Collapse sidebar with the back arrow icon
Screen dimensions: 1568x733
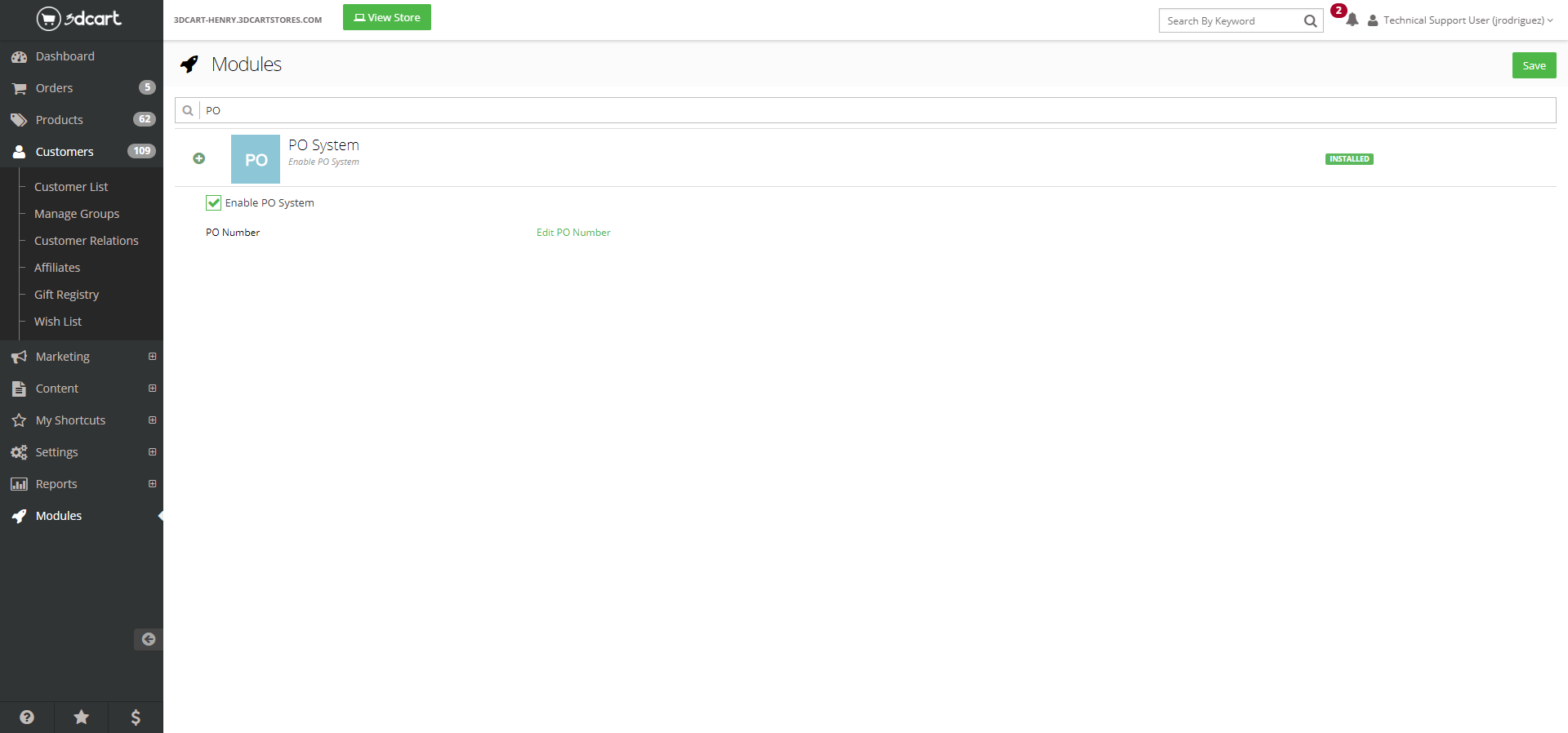148,639
